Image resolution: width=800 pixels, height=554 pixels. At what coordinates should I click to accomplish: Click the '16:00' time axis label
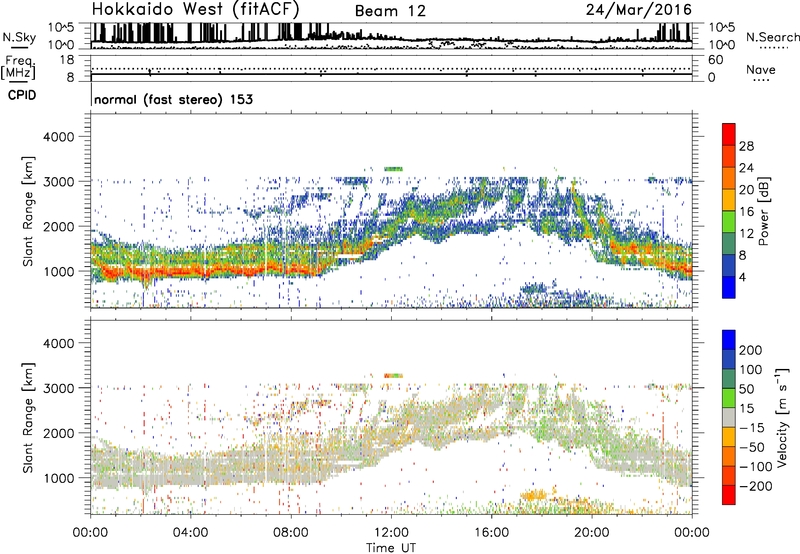pos(491,533)
